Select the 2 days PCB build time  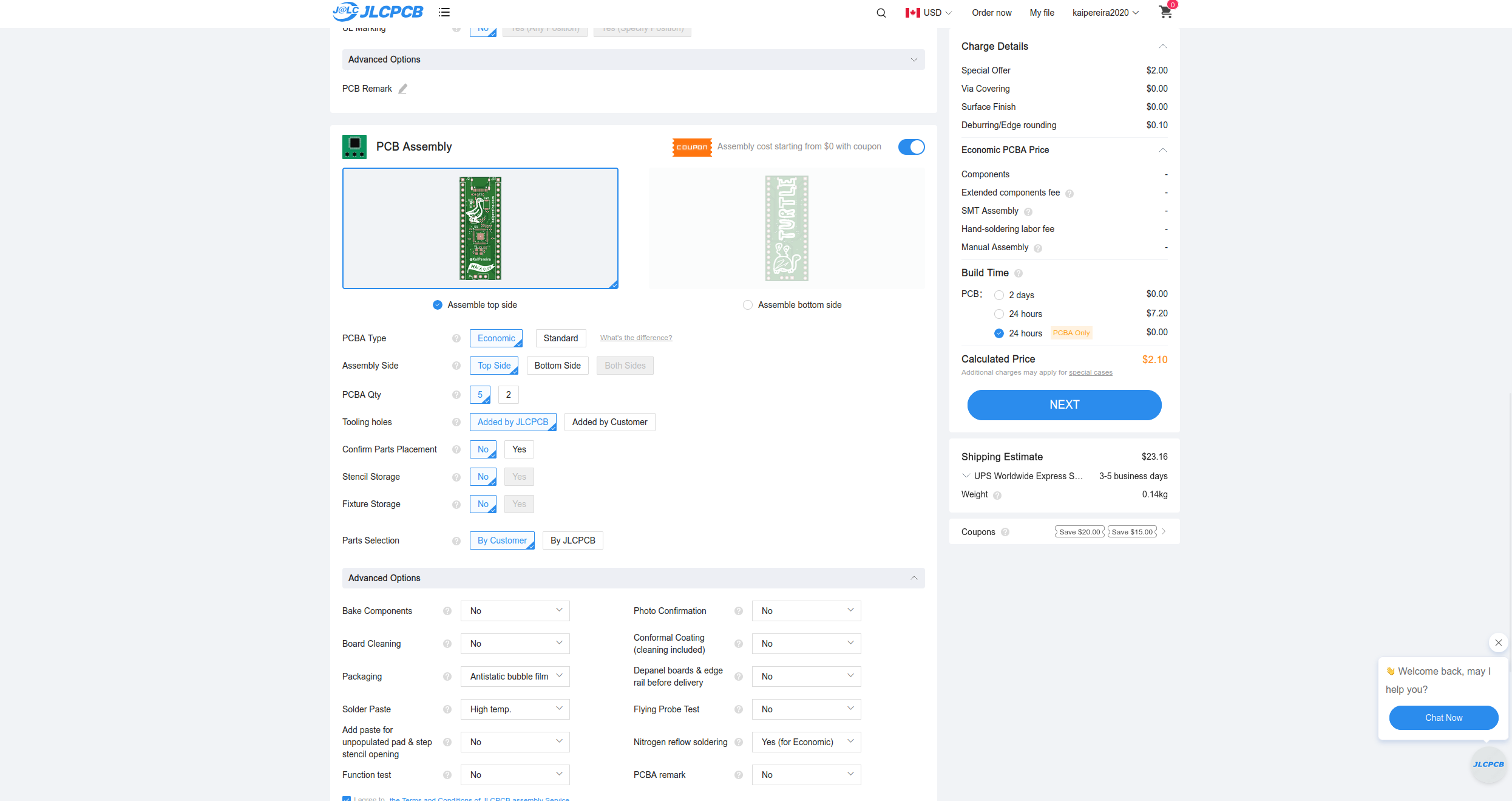click(999, 295)
